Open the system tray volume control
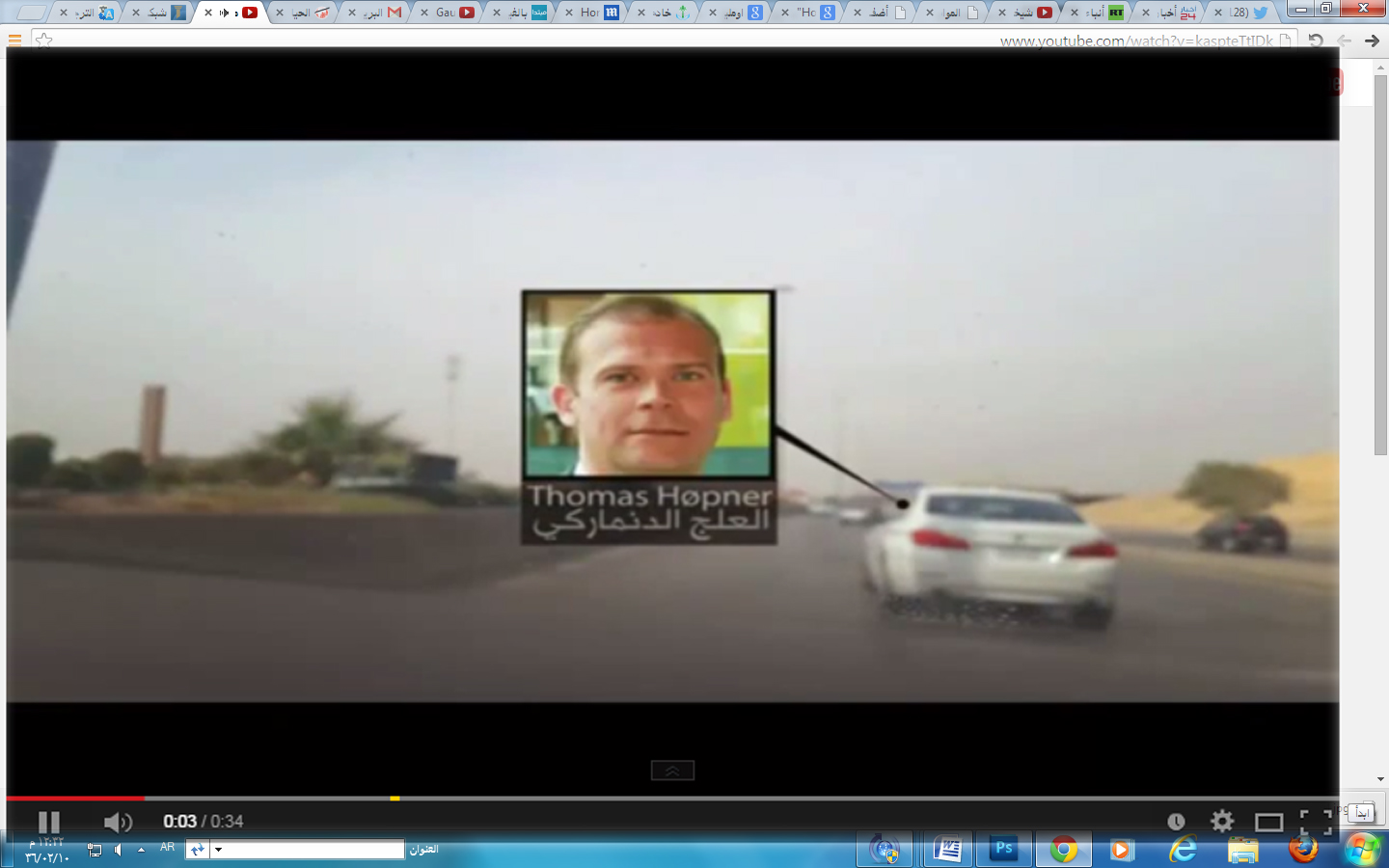This screenshot has height=868, width=1389. (x=118, y=850)
